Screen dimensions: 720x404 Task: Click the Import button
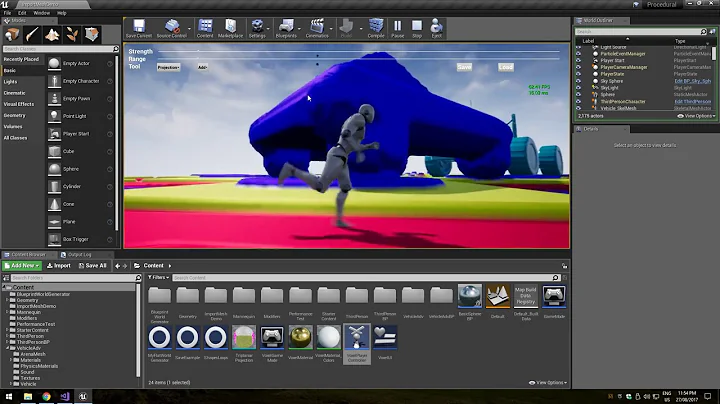point(59,266)
